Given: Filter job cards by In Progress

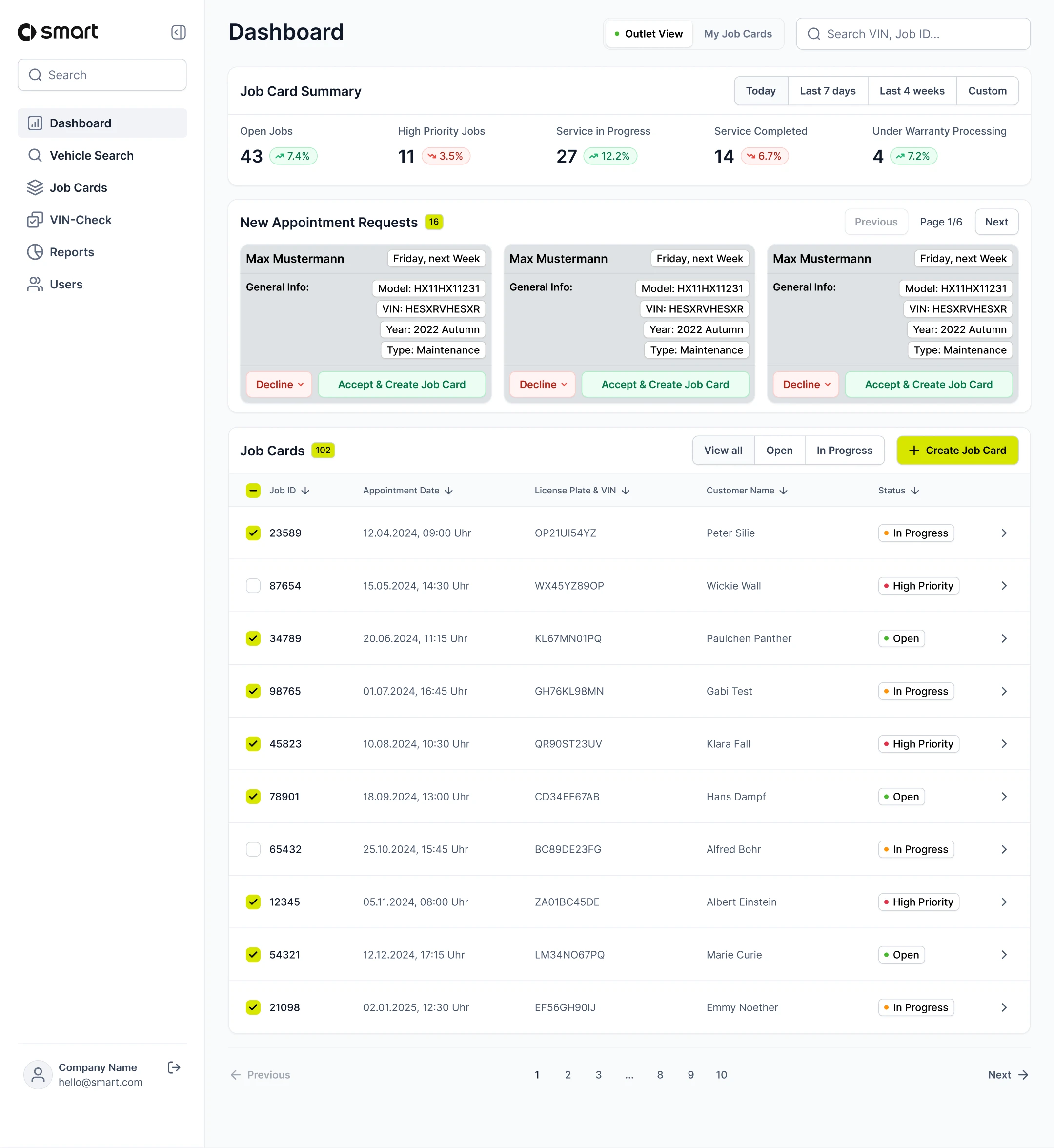Looking at the screenshot, I should pos(844,450).
